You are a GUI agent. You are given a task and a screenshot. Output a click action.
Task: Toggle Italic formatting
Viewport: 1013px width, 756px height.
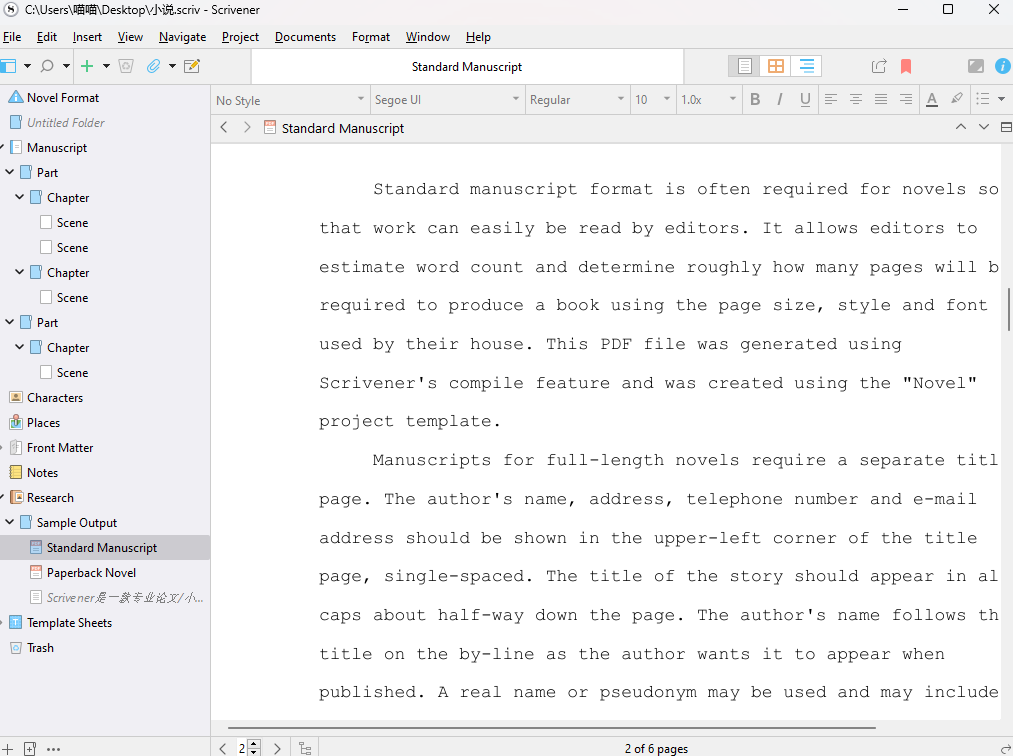(x=780, y=99)
